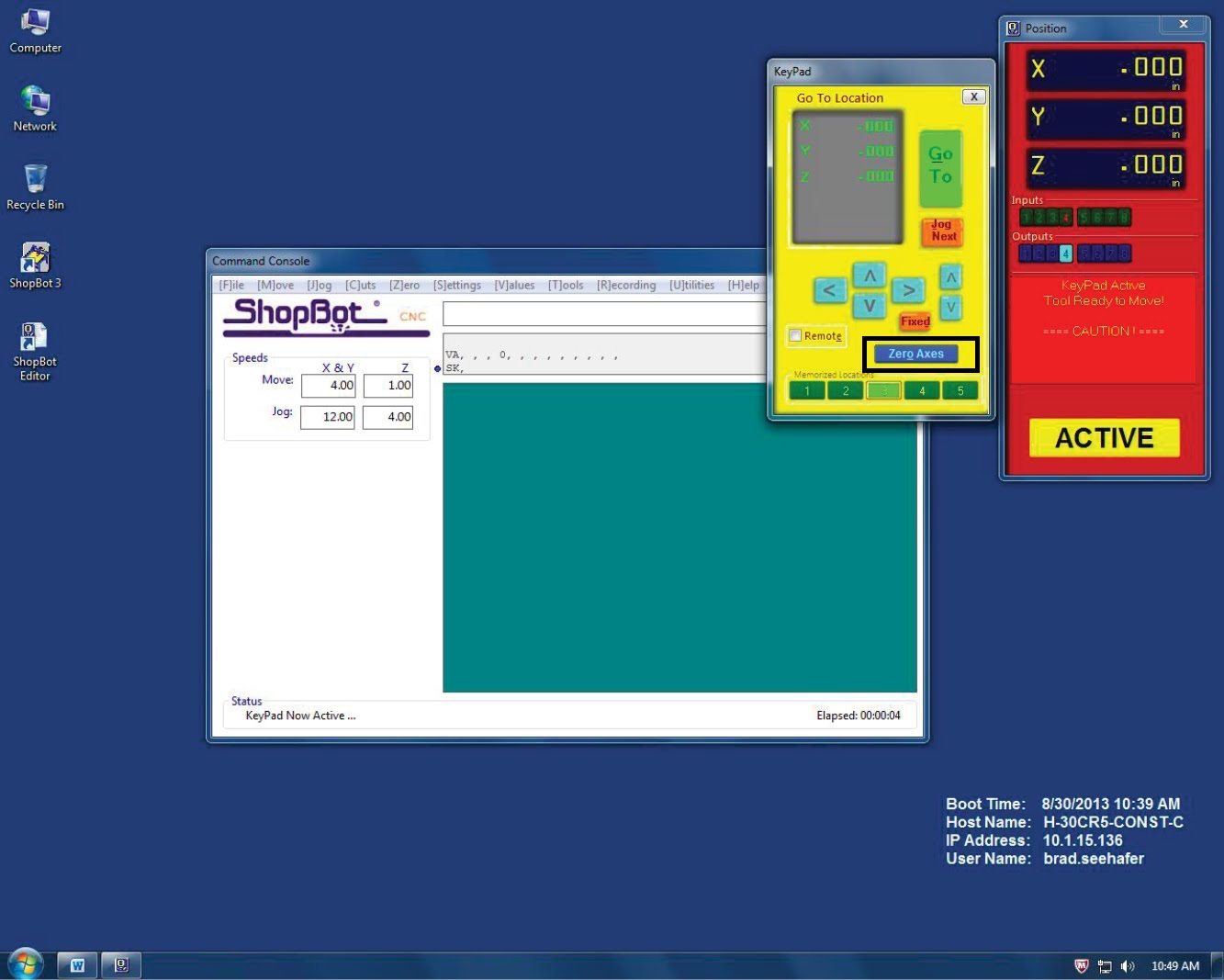This screenshot has width=1224, height=980.
Task: Select the Network desktop icon
Action: 35,108
